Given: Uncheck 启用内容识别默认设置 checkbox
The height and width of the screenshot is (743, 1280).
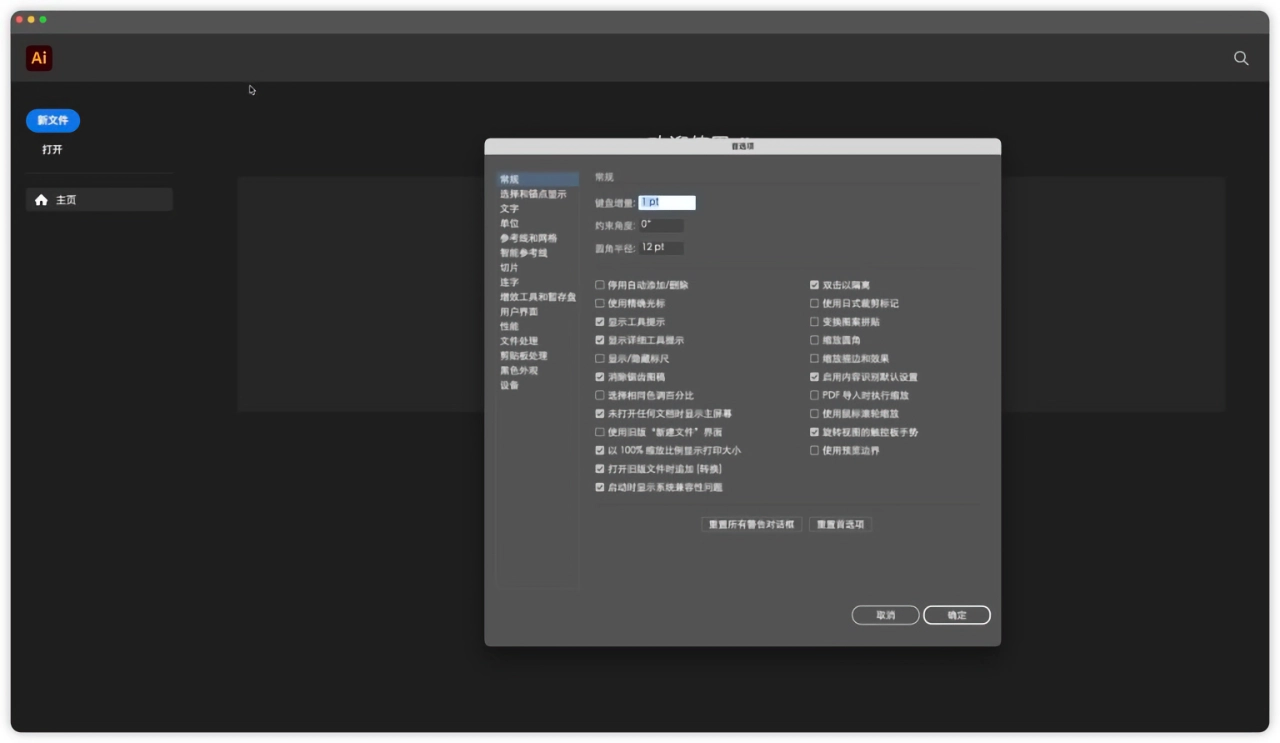Looking at the screenshot, I should [814, 377].
